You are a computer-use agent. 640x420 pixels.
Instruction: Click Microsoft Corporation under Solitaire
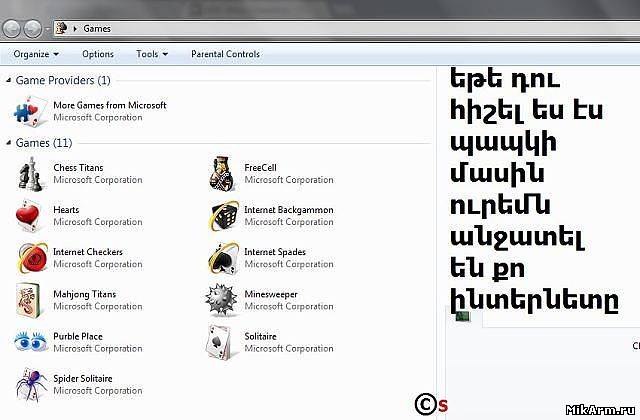click(x=289, y=349)
